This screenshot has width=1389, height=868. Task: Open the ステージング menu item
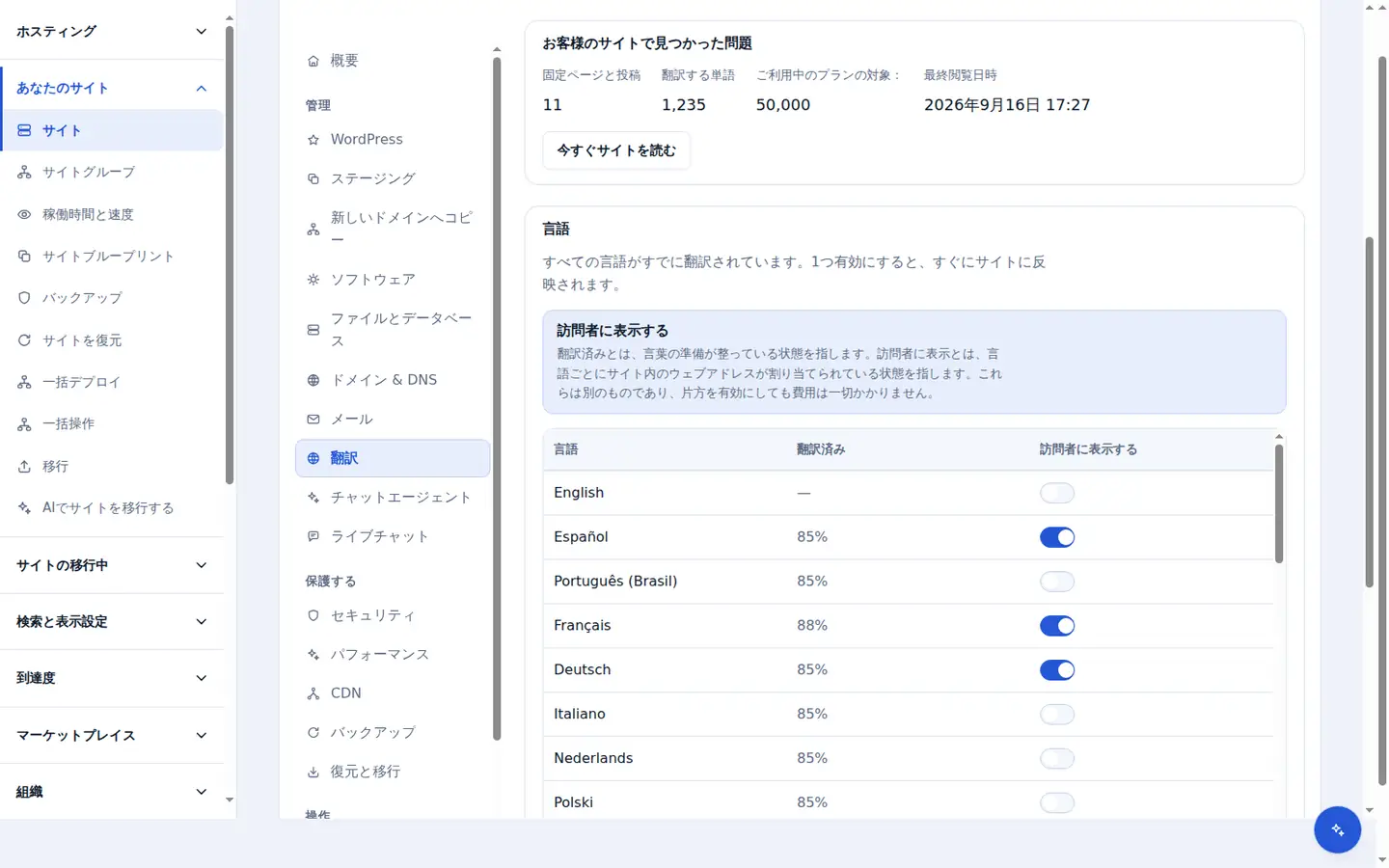click(x=393, y=178)
